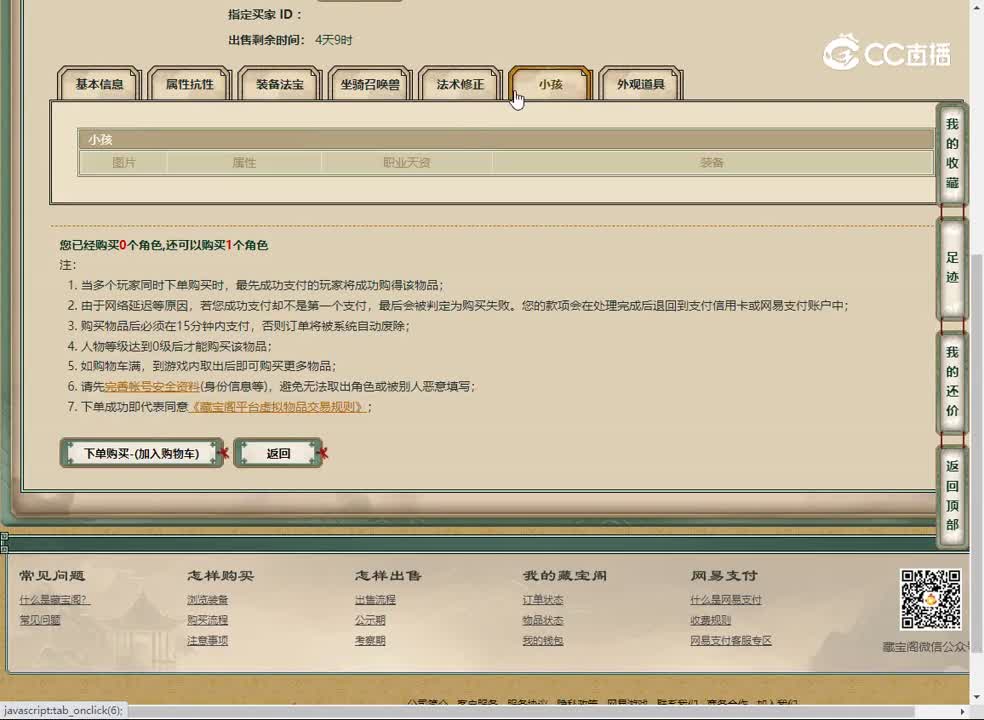Click 返回顶部 sidebar button
The image size is (984, 720).
952,495
